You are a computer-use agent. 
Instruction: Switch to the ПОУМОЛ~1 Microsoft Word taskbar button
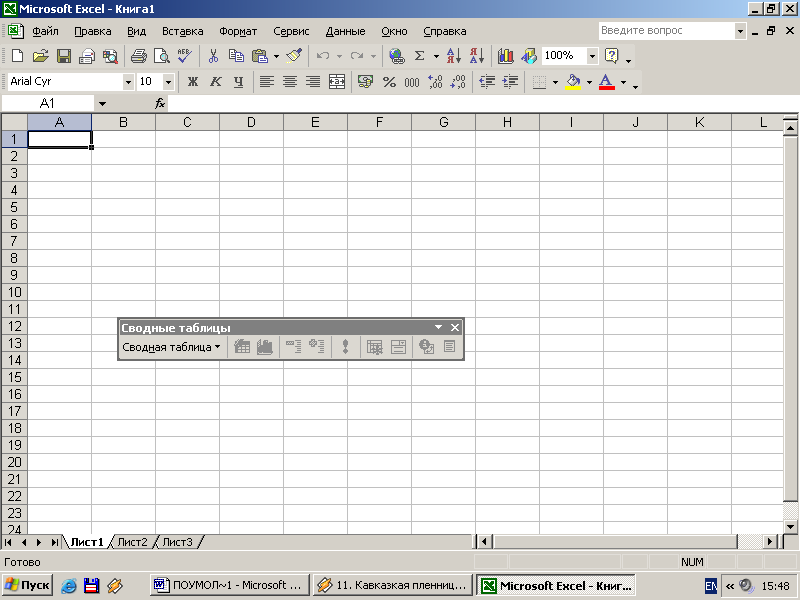230,585
